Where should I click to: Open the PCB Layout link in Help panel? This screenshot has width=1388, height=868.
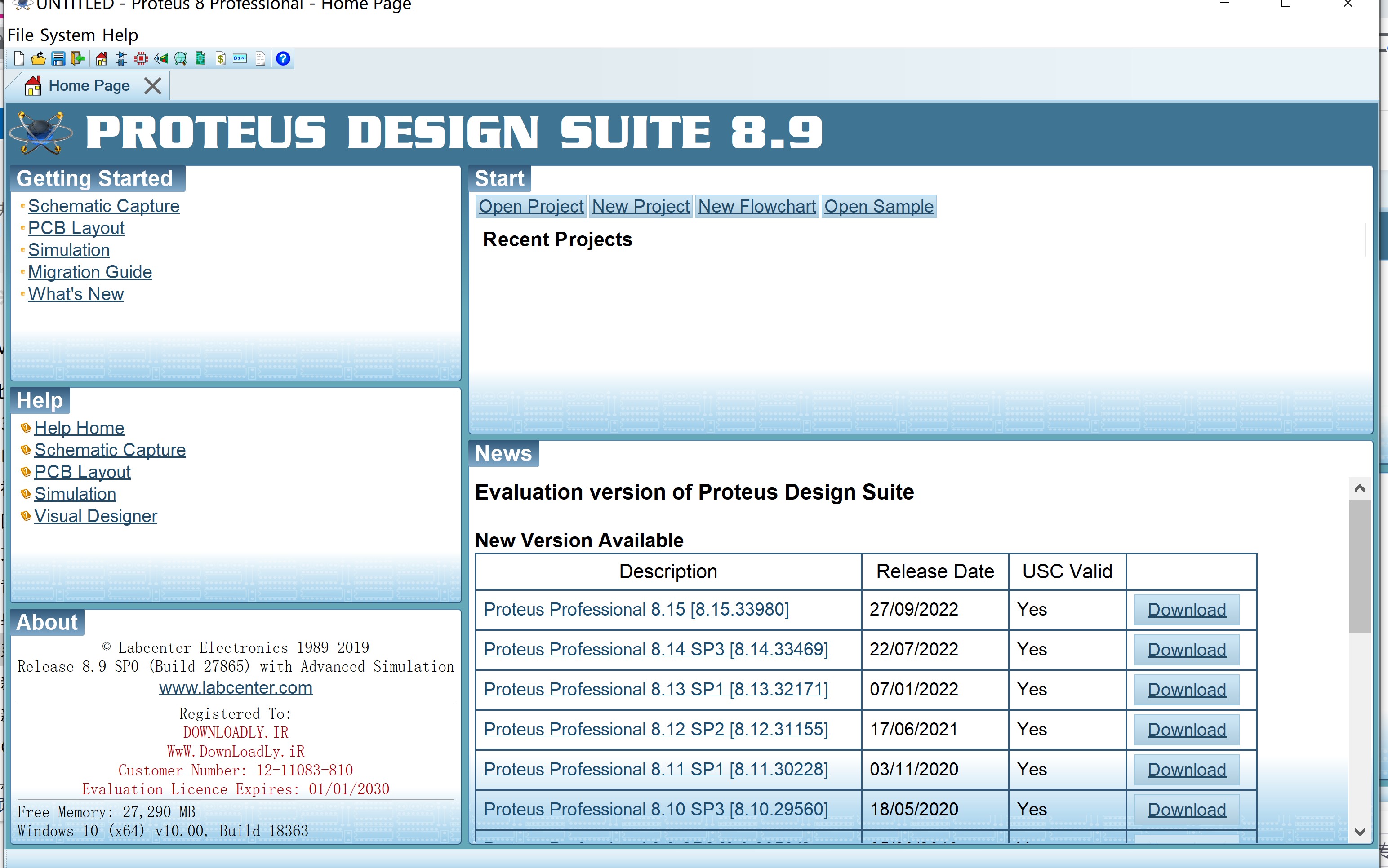tap(82, 472)
